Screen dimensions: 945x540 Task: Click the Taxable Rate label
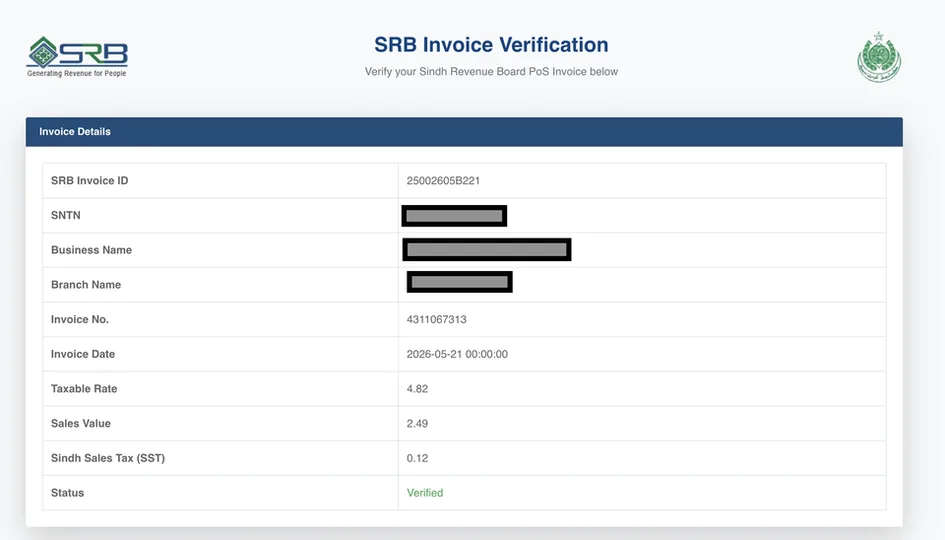(x=84, y=389)
